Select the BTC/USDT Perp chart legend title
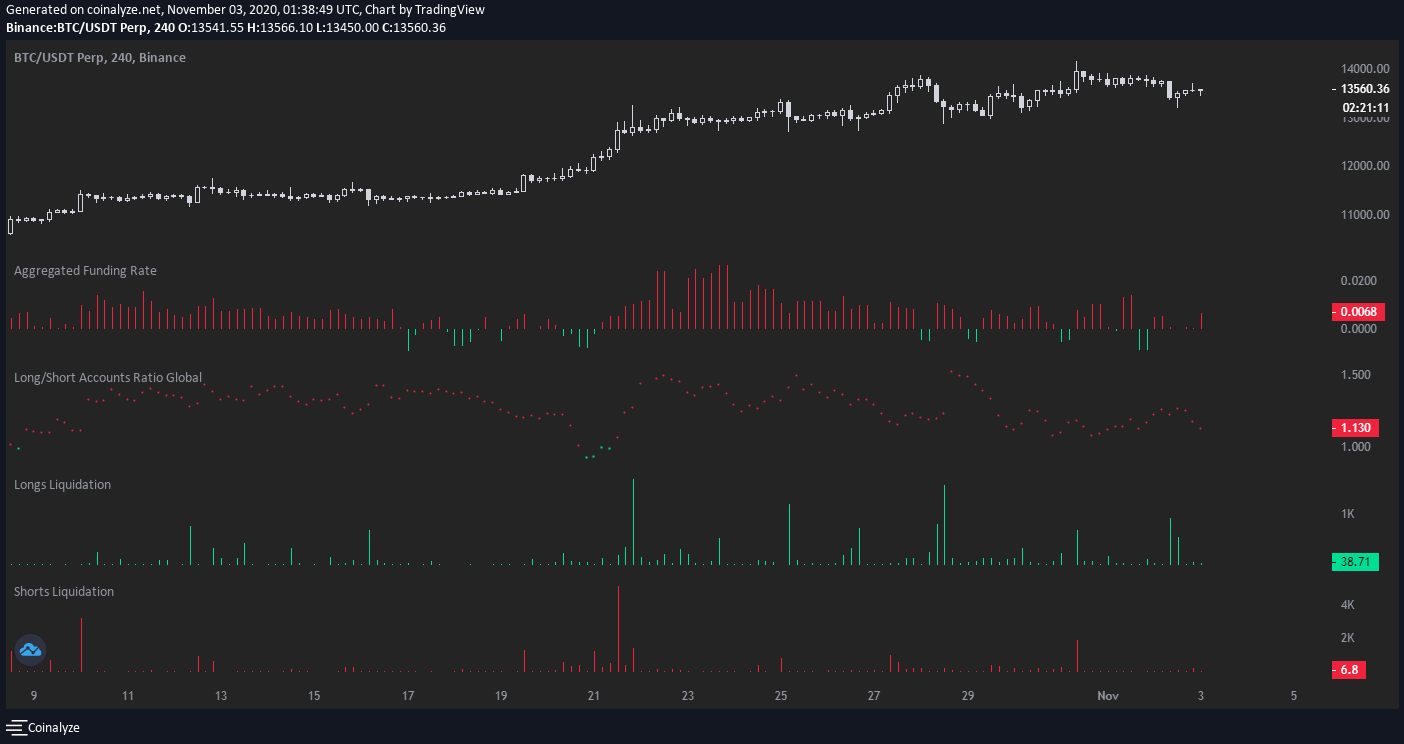Screen dimensions: 1404x744 tap(99, 58)
